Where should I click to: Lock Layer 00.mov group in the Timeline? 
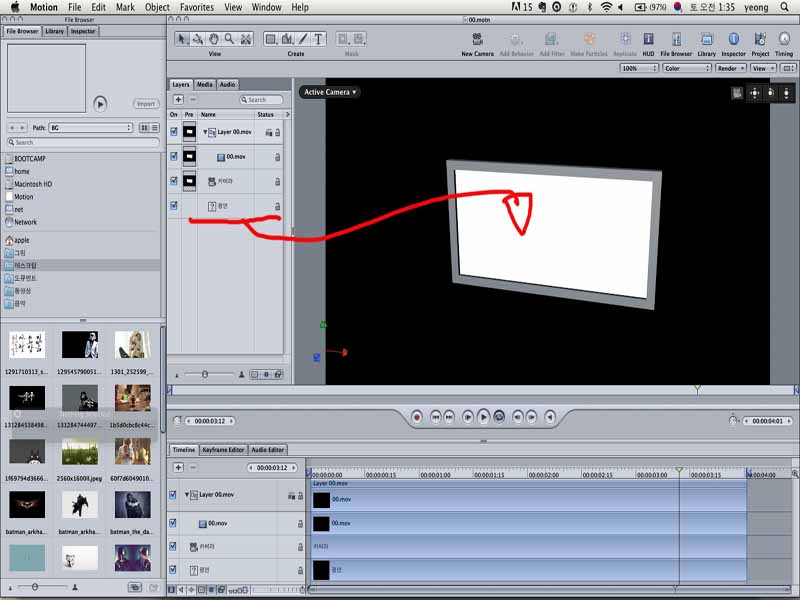pos(301,495)
